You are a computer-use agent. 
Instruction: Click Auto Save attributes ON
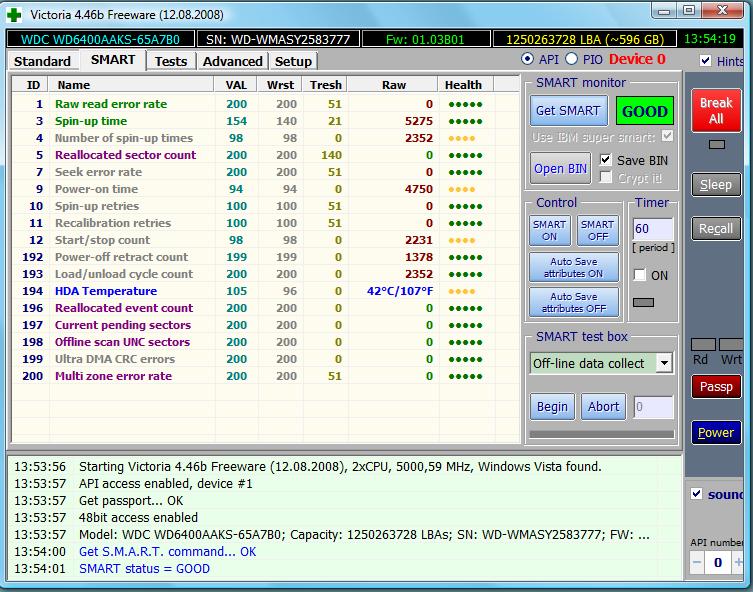click(x=574, y=267)
